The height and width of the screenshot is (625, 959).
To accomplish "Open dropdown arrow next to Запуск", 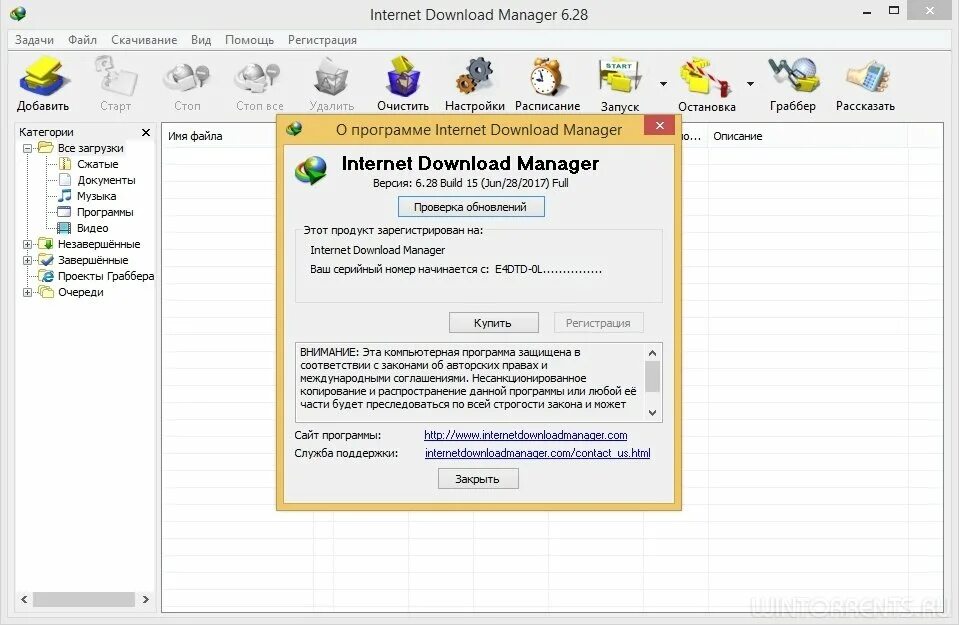I will point(663,84).
